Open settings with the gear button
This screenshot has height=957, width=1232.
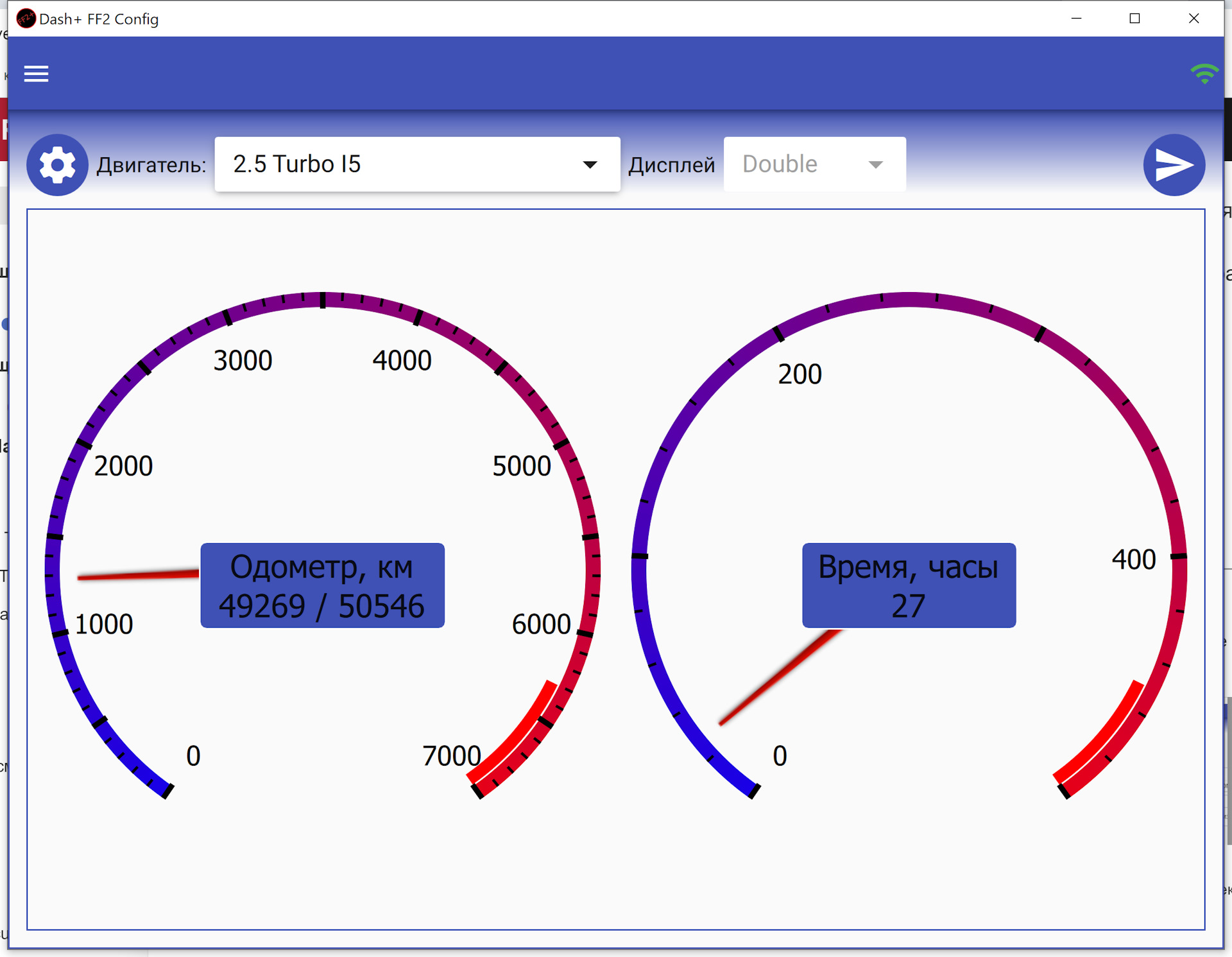pyautogui.click(x=57, y=165)
